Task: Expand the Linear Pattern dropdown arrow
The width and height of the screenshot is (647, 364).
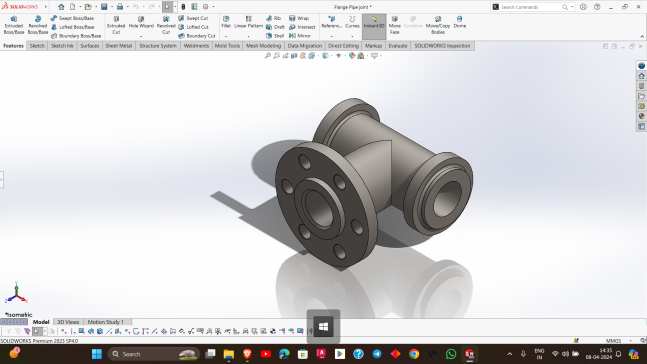Action: coord(248,36)
